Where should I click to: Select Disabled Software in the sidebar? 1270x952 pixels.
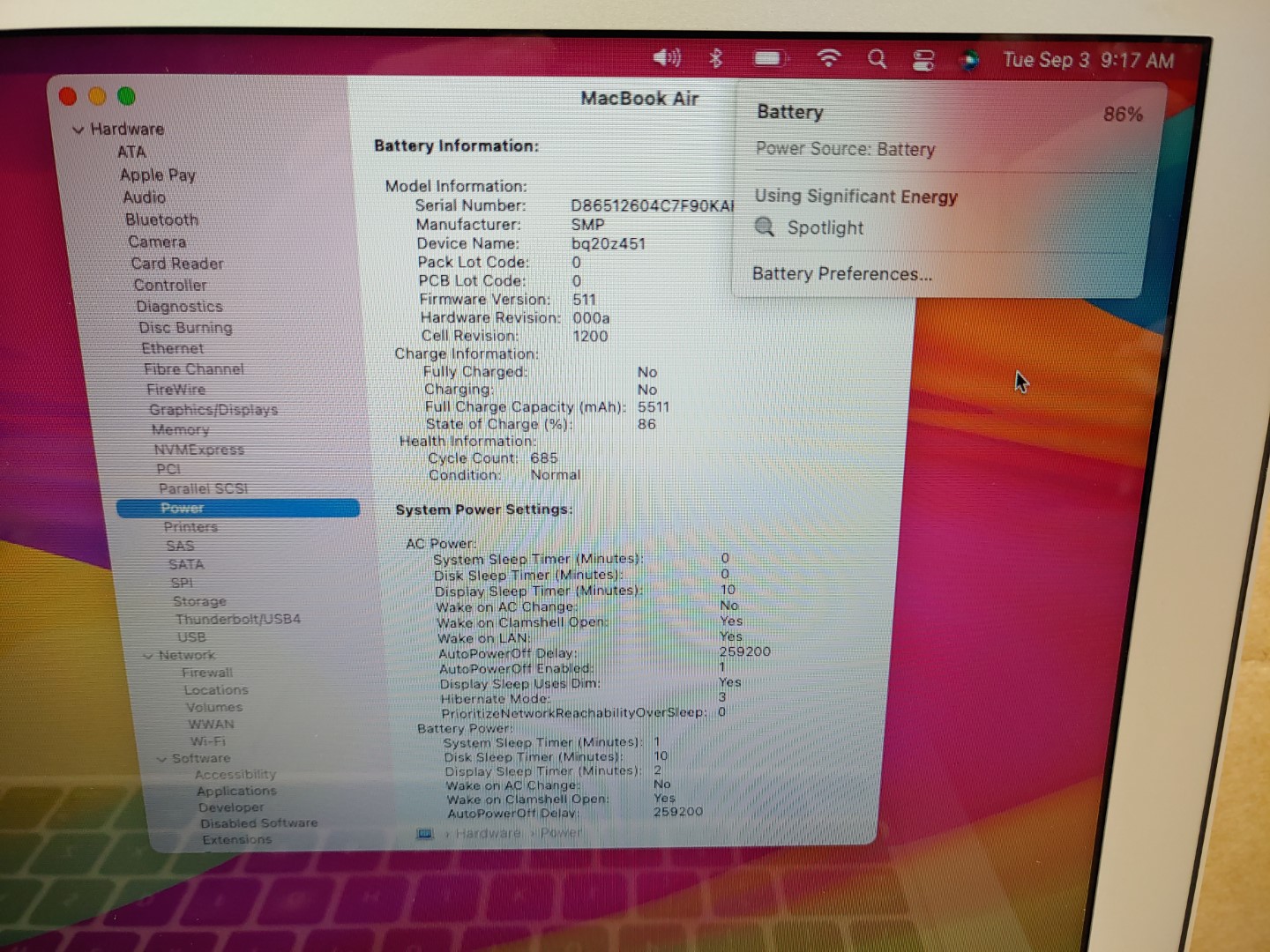258,823
